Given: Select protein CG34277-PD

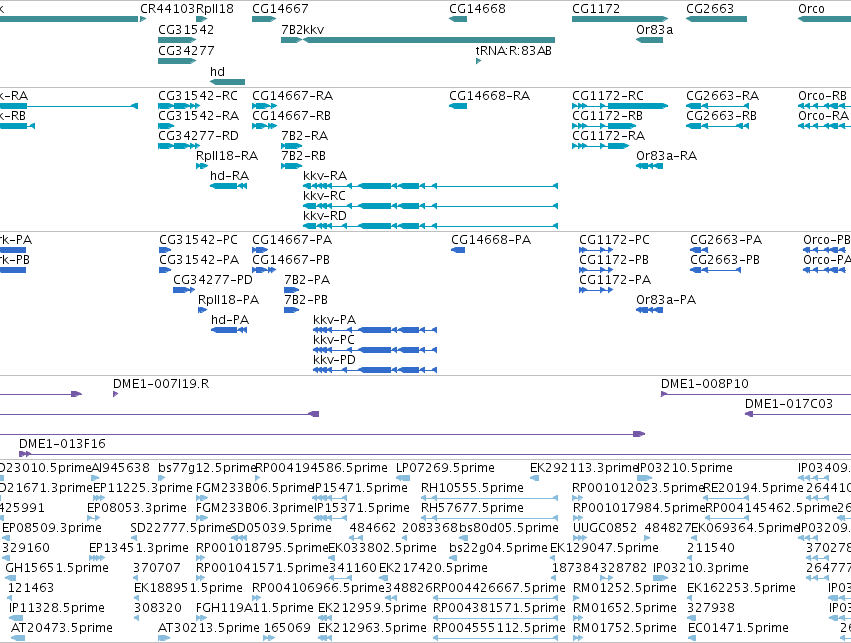Looking at the screenshot, I should (184, 290).
